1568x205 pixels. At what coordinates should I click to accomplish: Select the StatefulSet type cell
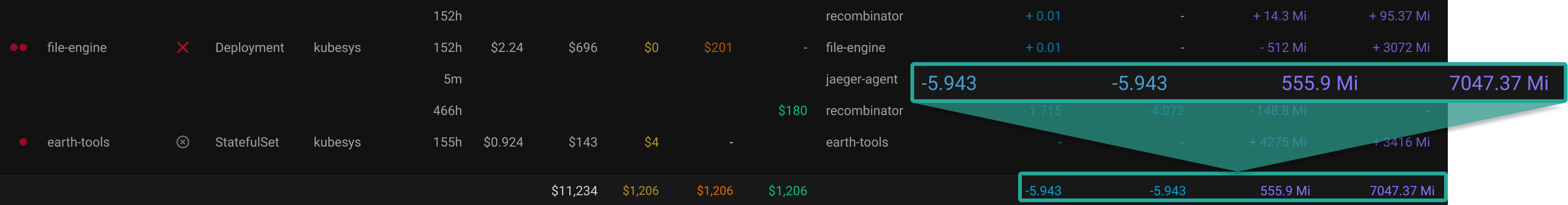tap(247, 142)
